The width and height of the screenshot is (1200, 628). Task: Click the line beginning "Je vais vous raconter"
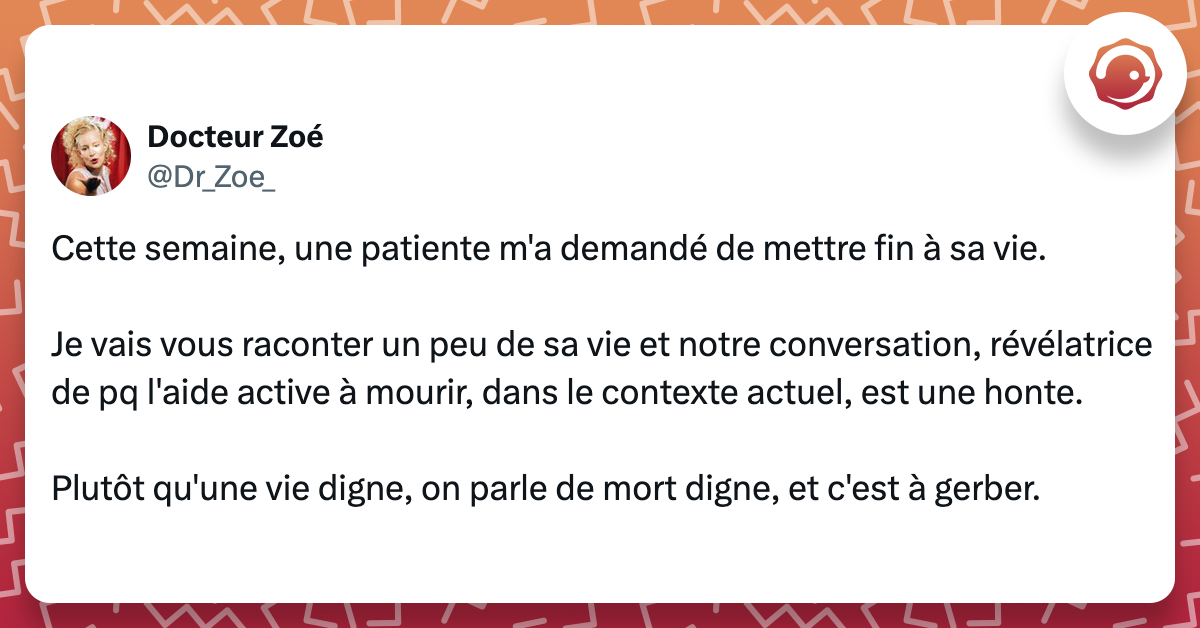click(600, 347)
